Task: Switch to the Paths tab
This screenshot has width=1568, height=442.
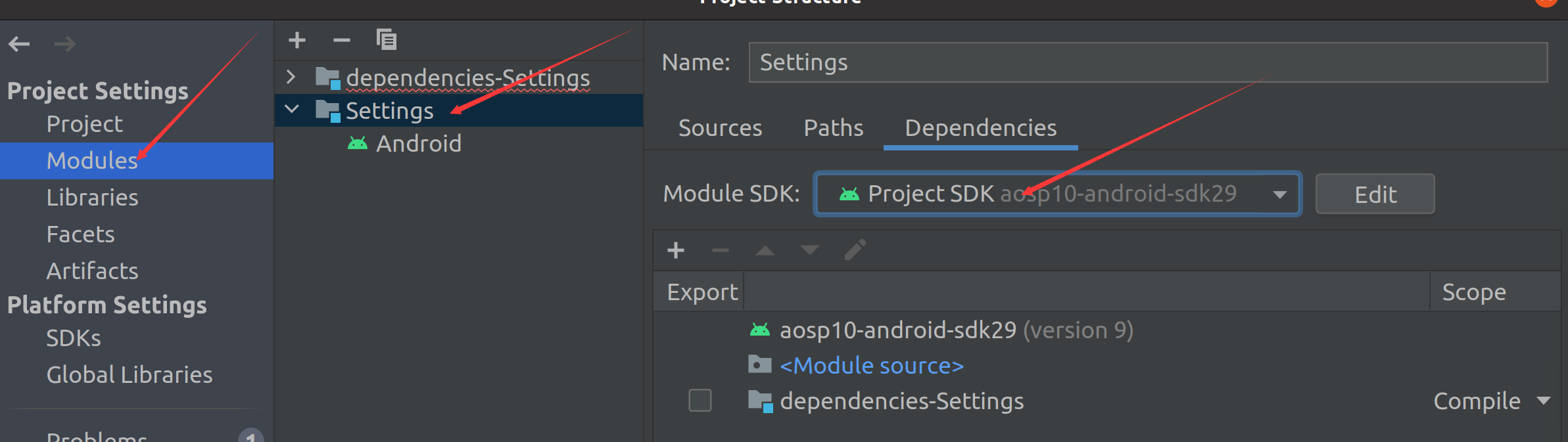Action: coord(833,128)
